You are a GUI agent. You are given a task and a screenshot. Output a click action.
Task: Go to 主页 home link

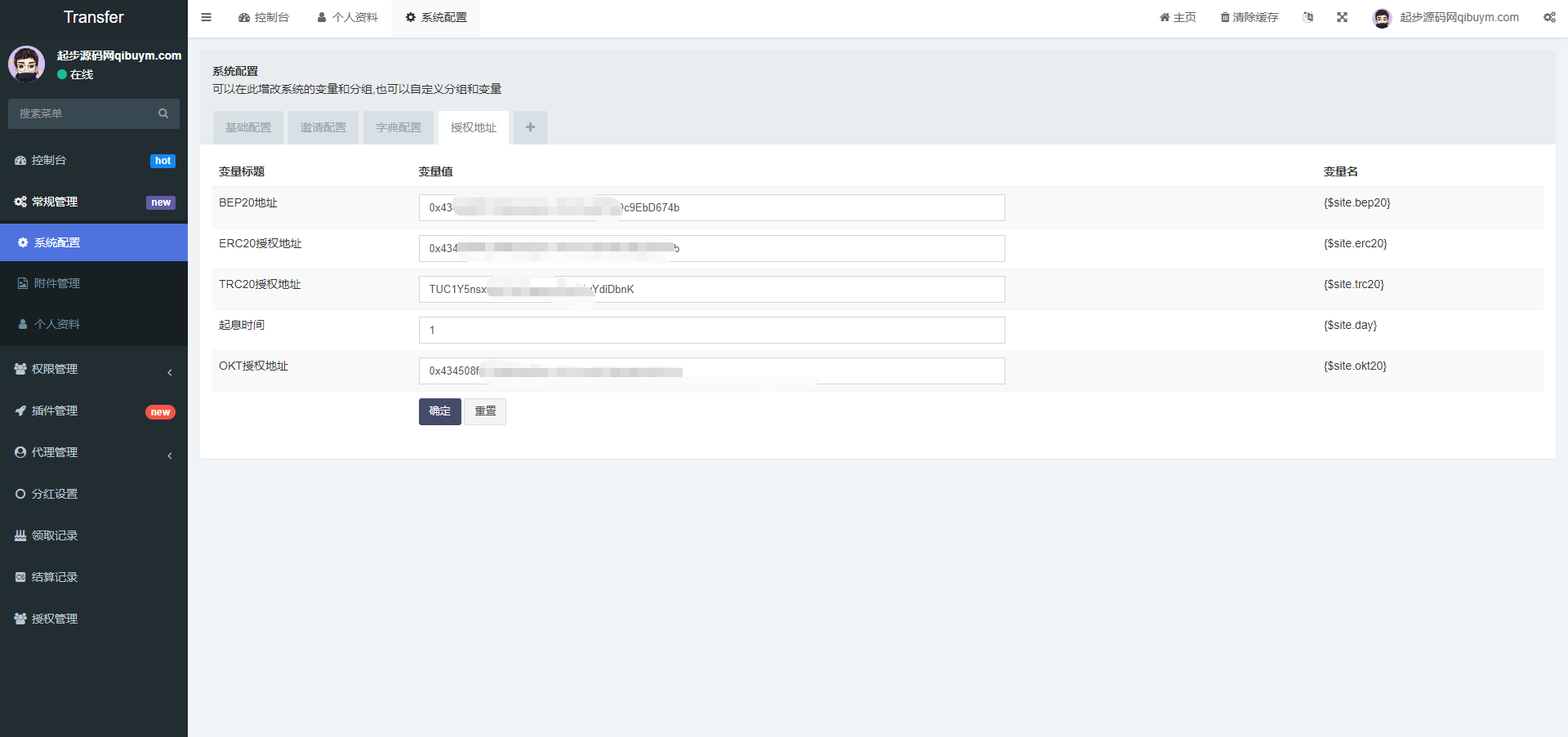[x=1178, y=17]
